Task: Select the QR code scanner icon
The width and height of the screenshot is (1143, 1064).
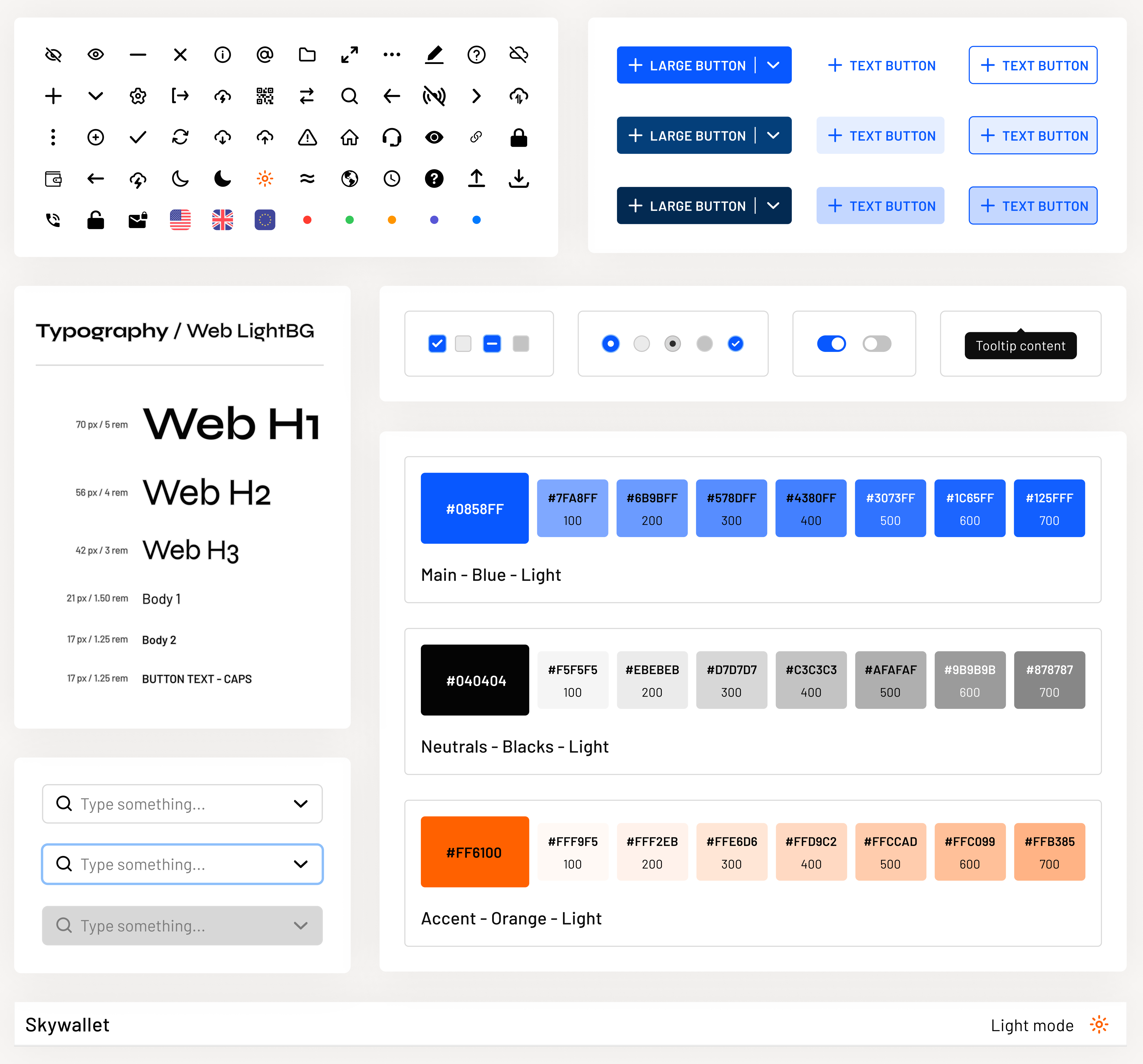Action: (265, 96)
